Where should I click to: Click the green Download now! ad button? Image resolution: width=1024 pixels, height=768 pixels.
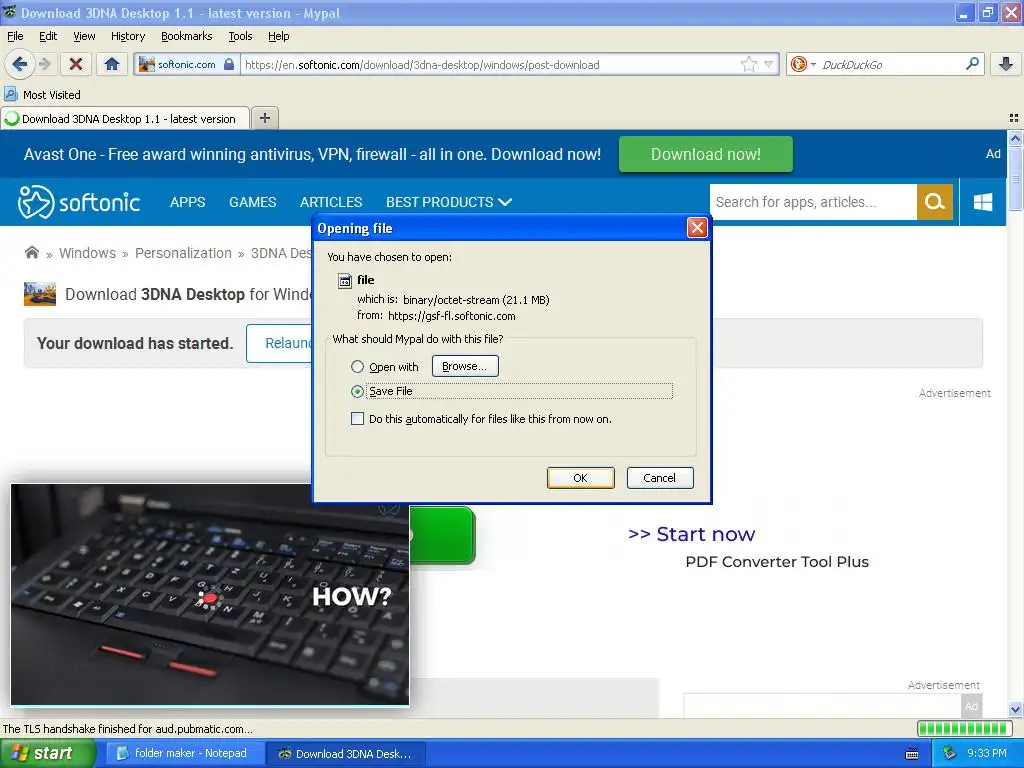tap(705, 154)
